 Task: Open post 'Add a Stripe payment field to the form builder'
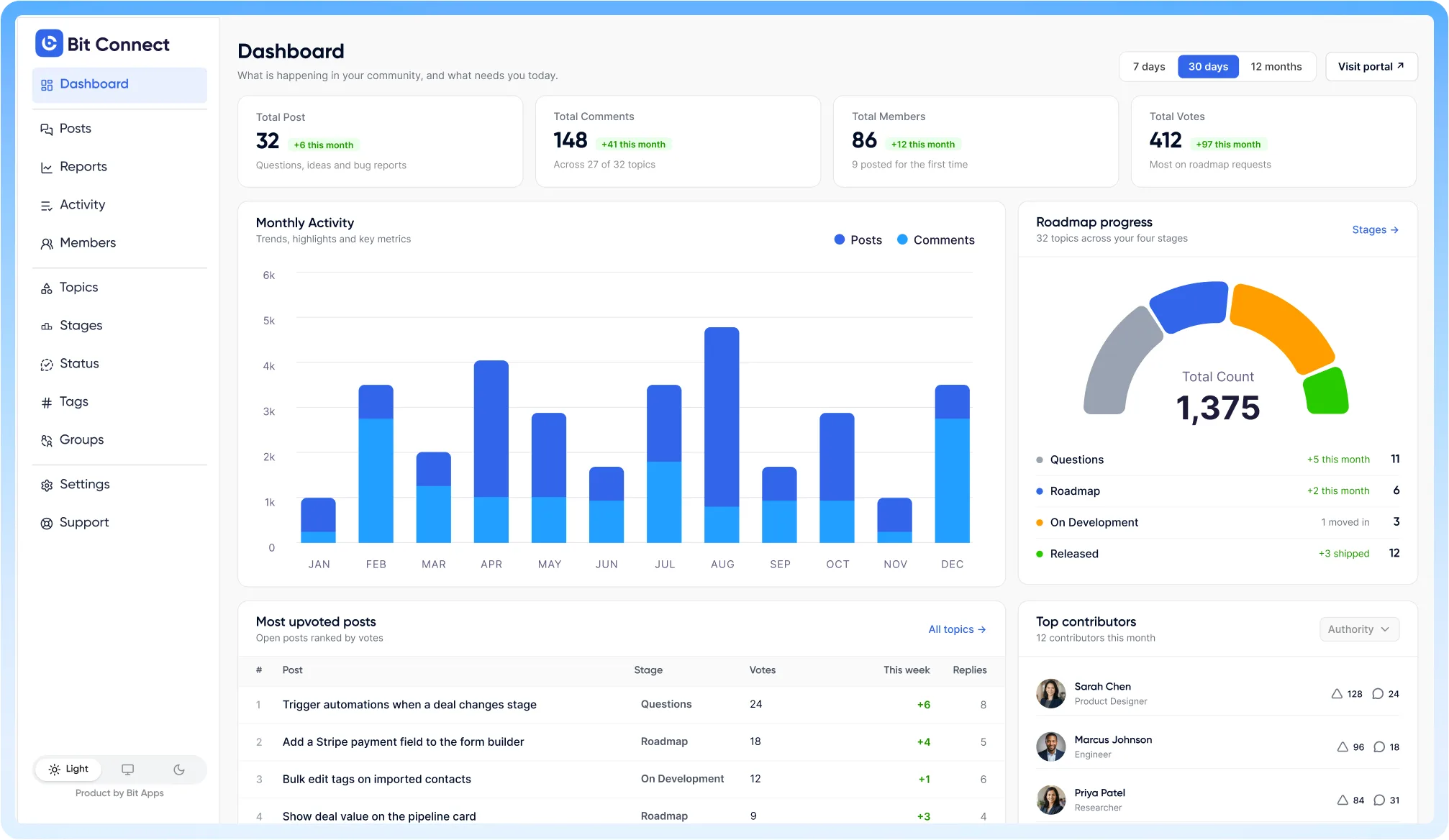403,742
